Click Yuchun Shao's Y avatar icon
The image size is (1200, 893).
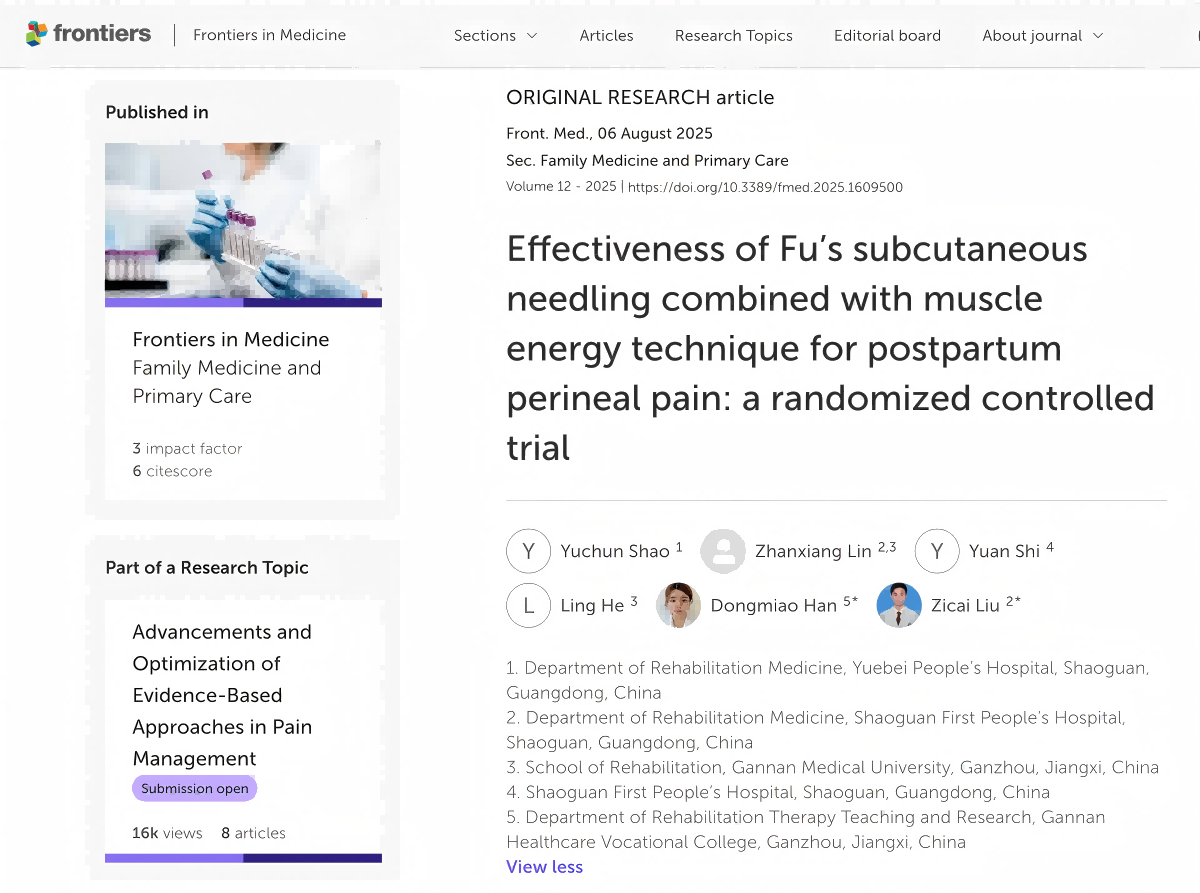[528, 551]
